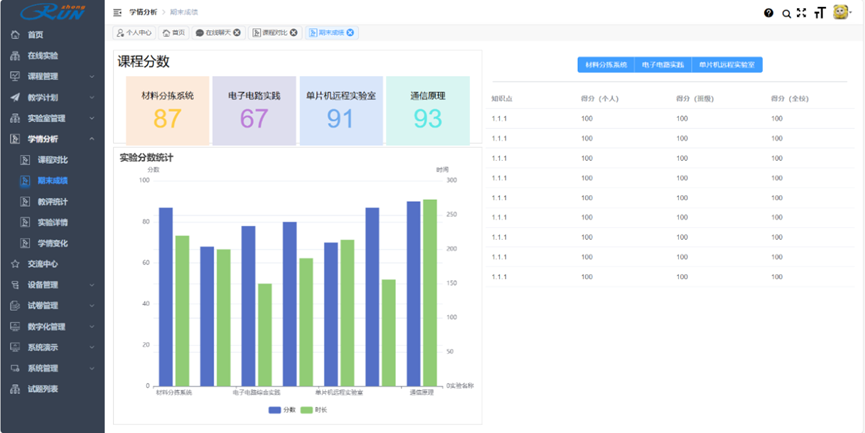Click the sidebar collapse hamburger icon
The image size is (865, 433).
click(117, 13)
